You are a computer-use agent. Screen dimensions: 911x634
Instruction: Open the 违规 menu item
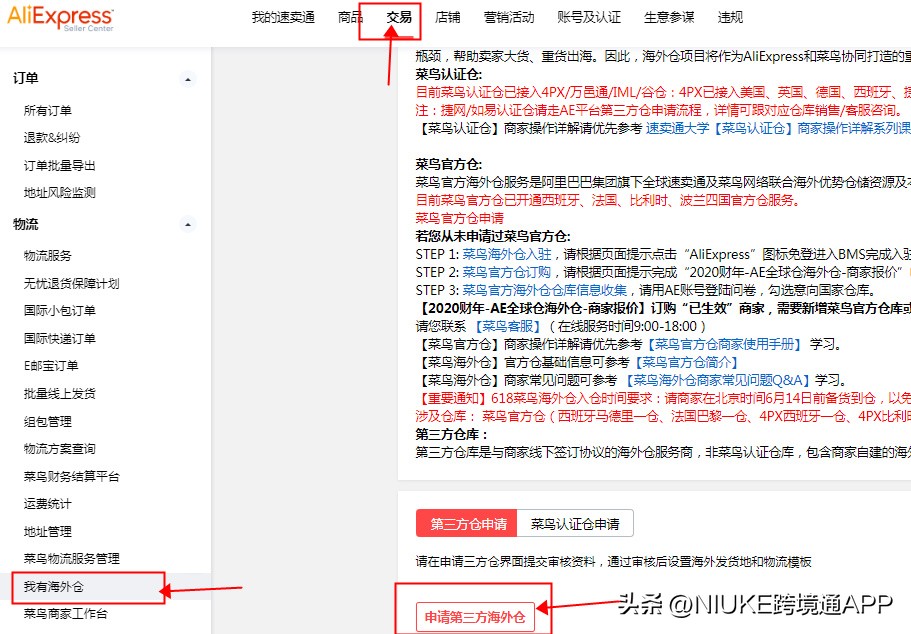[x=724, y=17]
